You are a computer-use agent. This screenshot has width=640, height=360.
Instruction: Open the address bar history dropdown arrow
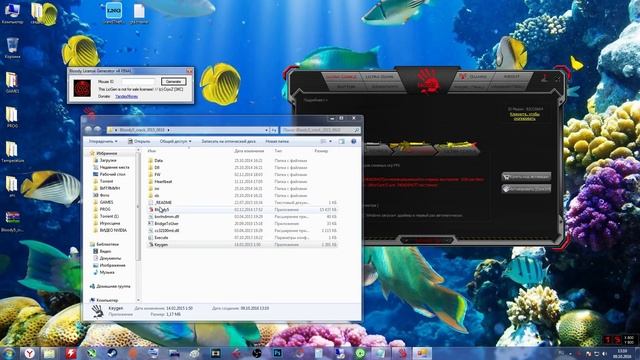pos(267,130)
